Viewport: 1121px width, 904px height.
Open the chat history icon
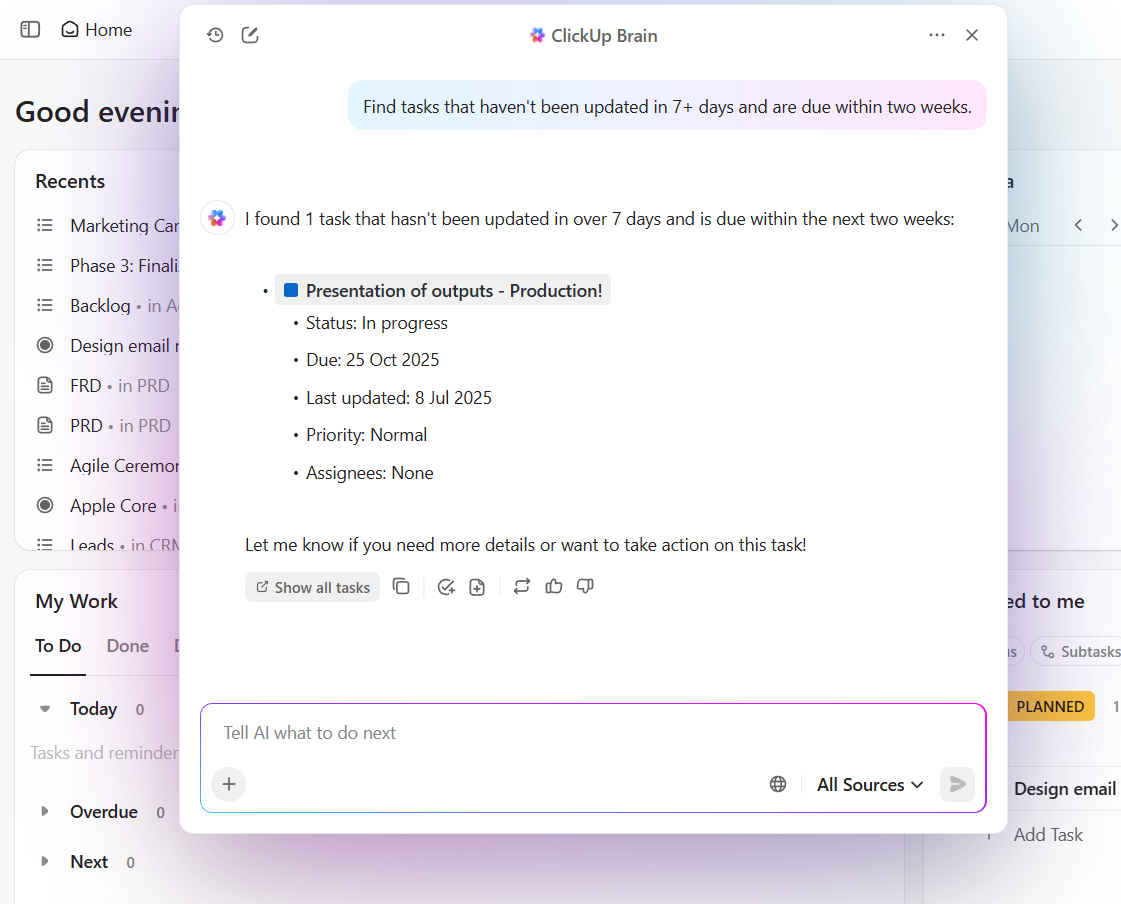[215, 34]
